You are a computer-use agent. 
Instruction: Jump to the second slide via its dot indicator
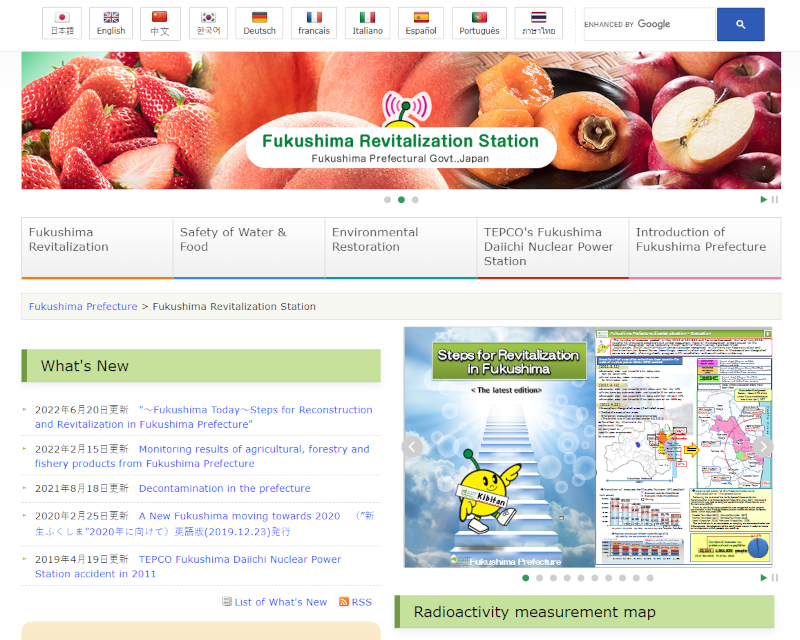pyautogui.click(x=401, y=199)
